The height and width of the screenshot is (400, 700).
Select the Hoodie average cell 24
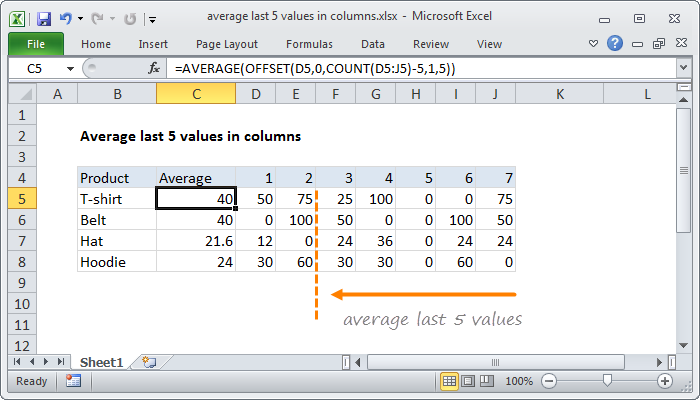point(196,262)
